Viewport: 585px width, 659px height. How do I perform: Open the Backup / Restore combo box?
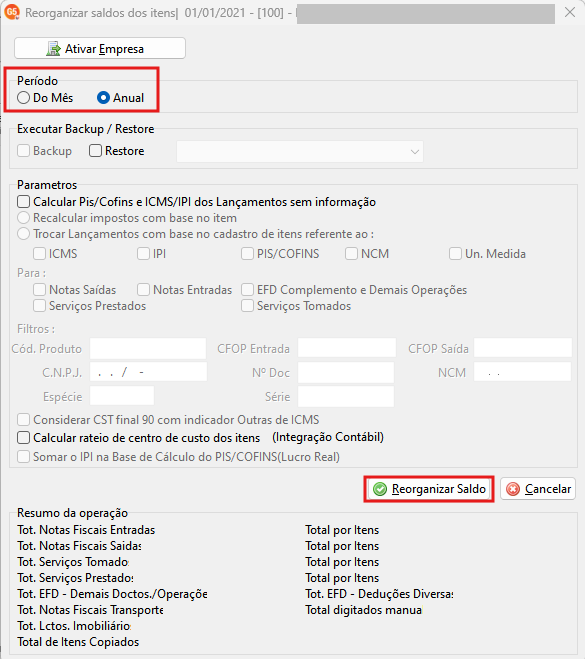[x=300, y=152]
